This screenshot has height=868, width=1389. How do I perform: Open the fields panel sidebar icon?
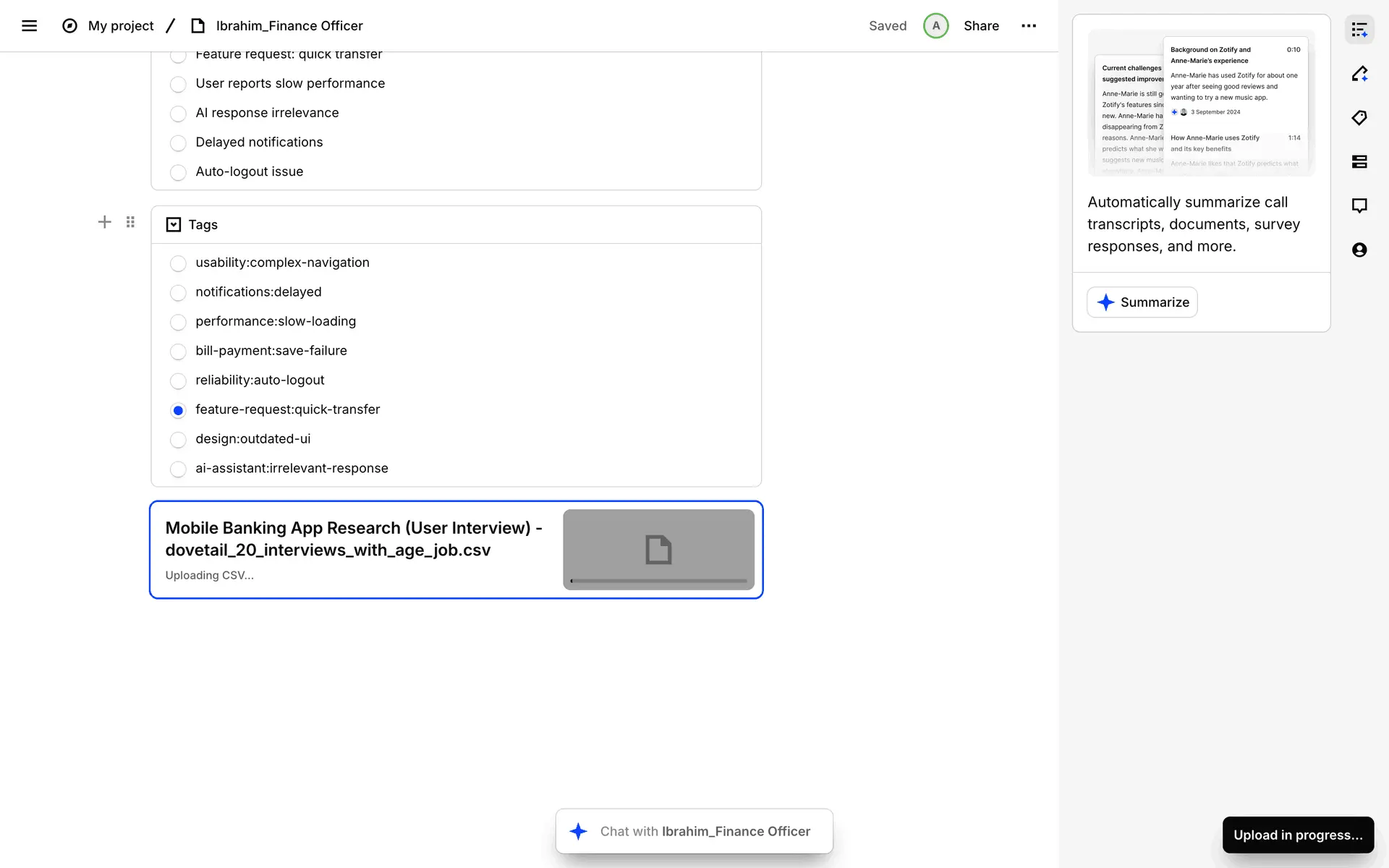[1359, 161]
